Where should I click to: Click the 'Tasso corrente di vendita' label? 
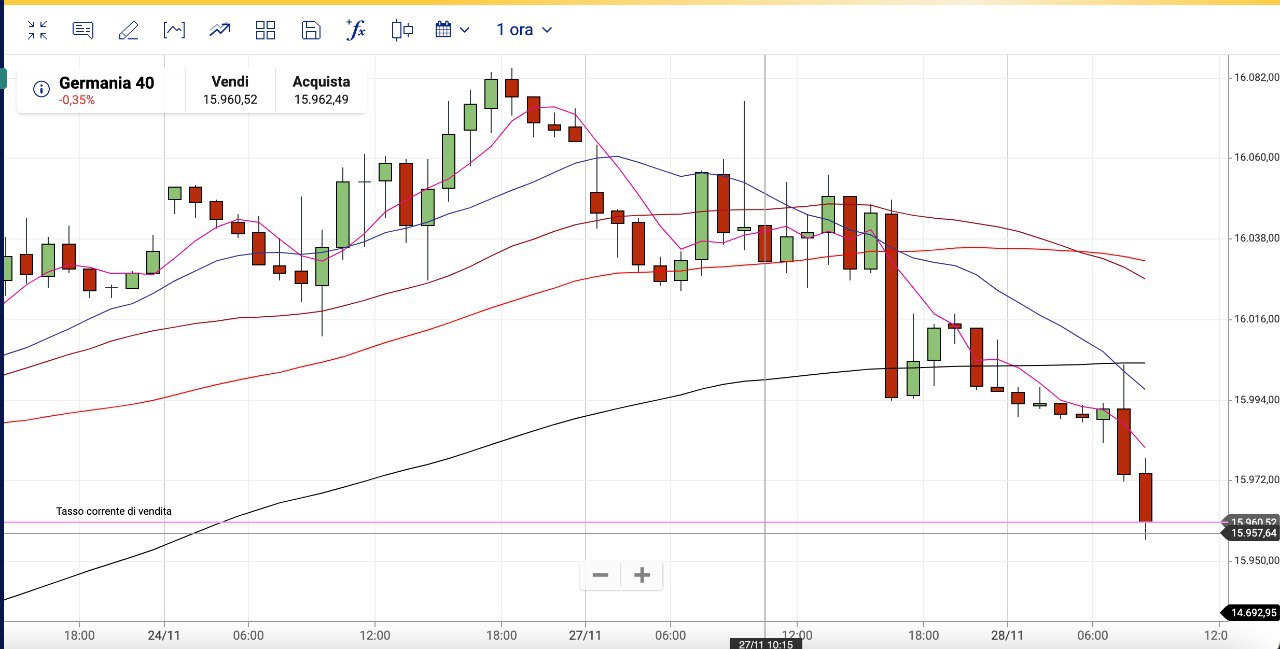(x=114, y=511)
